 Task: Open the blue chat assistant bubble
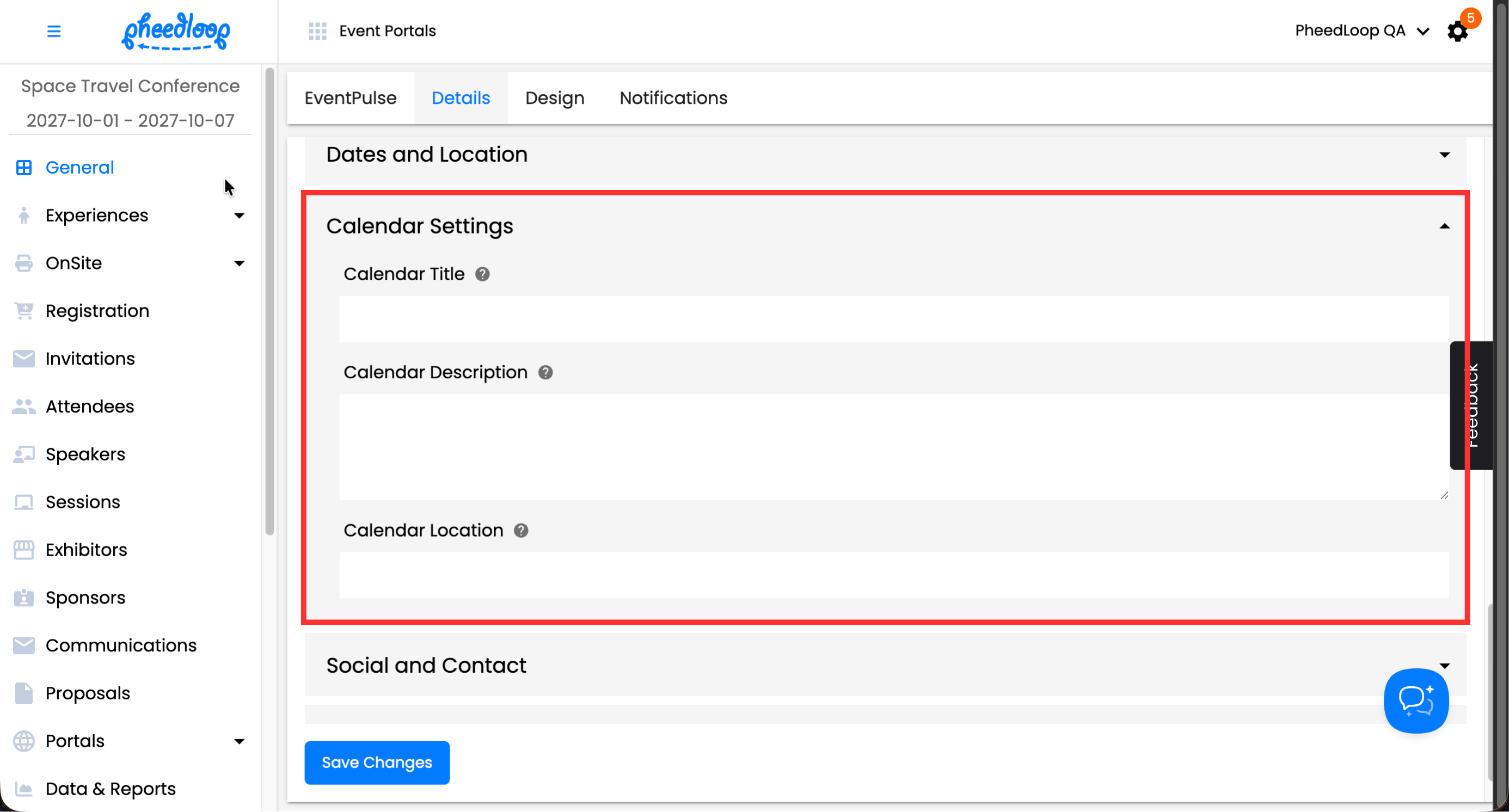point(1415,701)
